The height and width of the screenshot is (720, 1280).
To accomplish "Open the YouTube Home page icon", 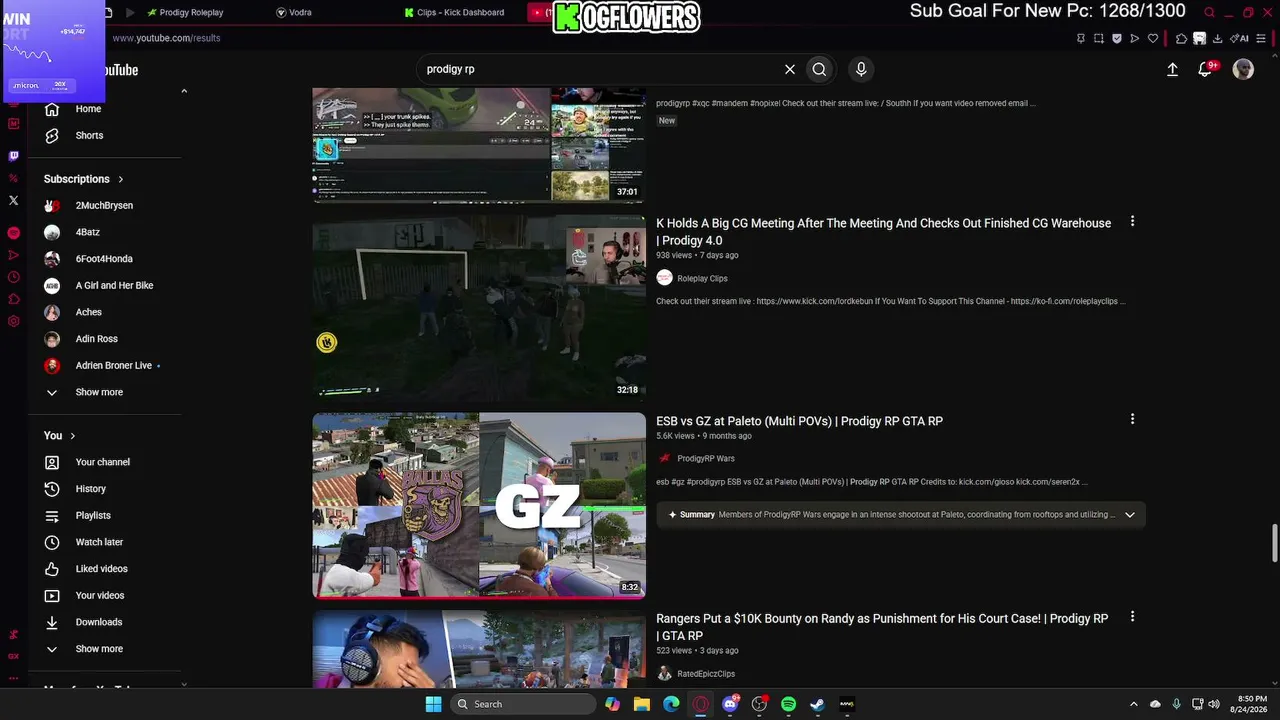I will (52, 109).
